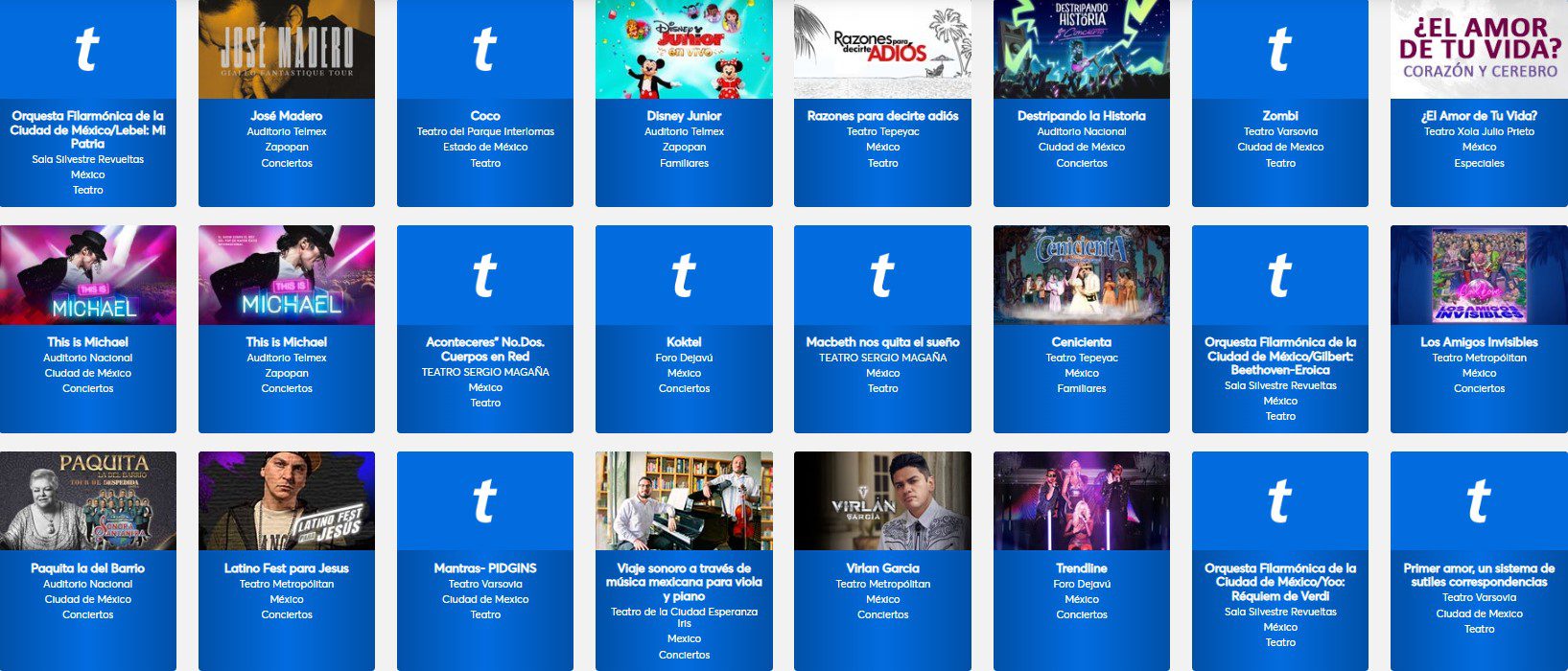
Task: Select the Orquesta Filarmónica "Yoo: Réquiem de Verdi" title
Action: click(1280, 582)
